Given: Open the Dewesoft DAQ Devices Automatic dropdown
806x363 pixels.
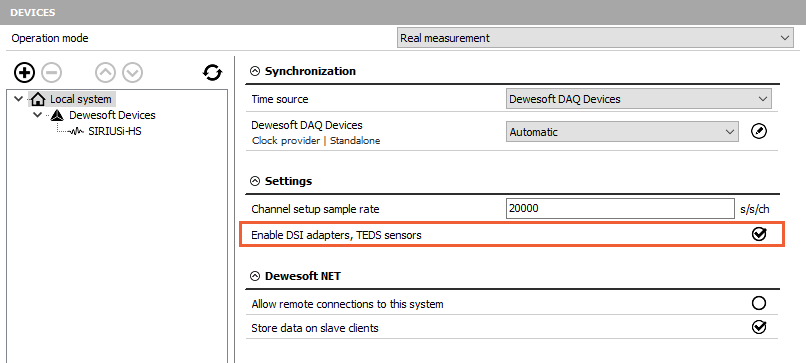Looking at the screenshot, I should click(x=622, y=132).
